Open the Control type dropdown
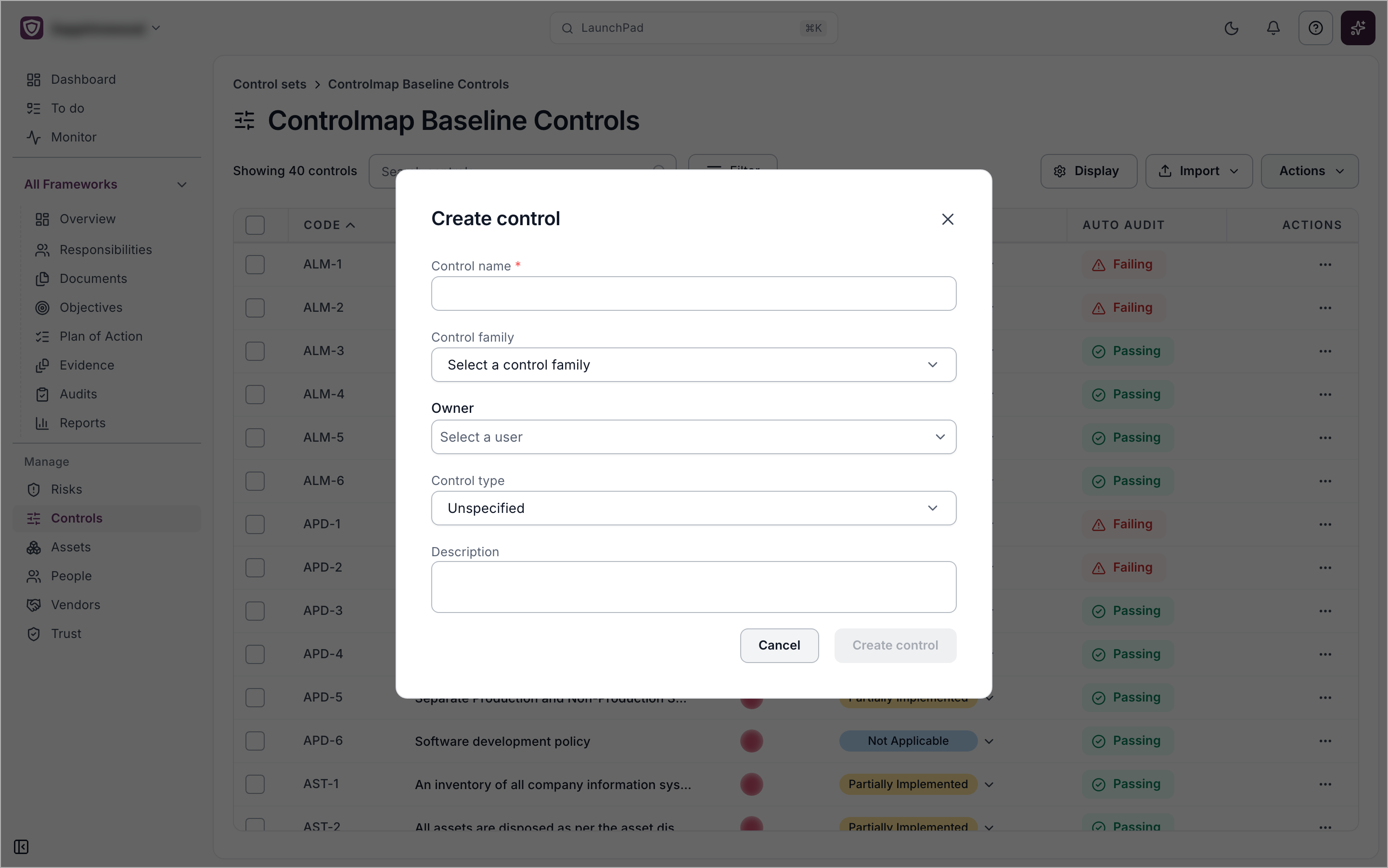The width and height of the screenshot is (1388, 868). (x=694, y=508)
